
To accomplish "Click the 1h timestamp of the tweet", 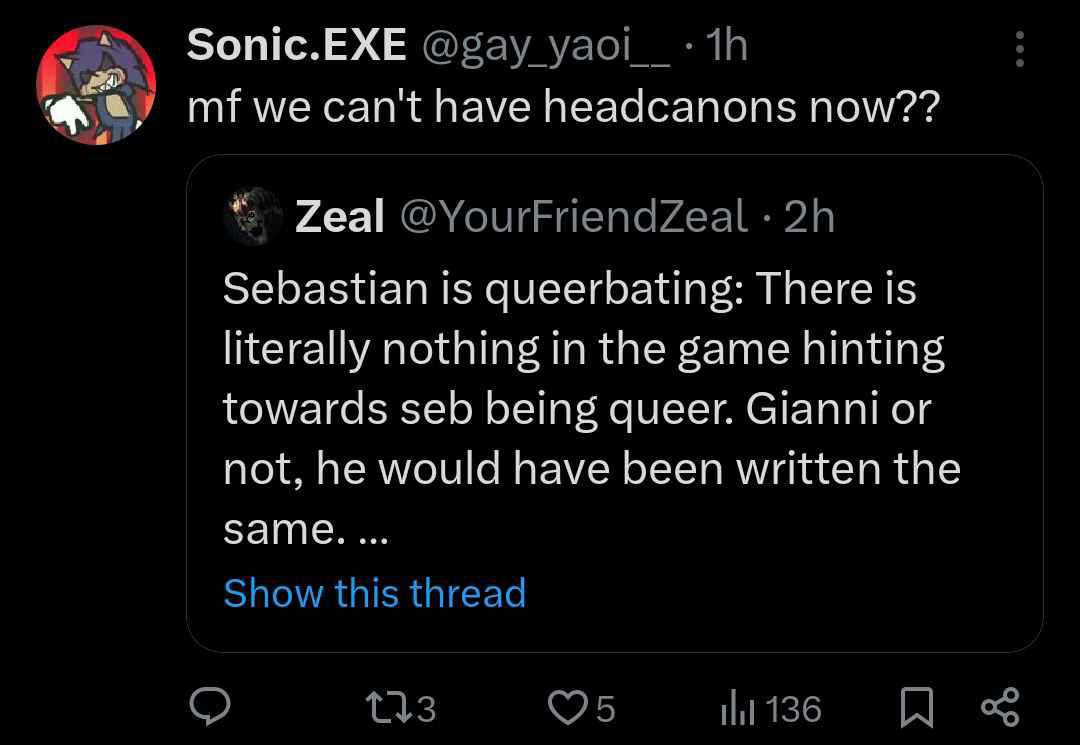I will pos(726,45).
